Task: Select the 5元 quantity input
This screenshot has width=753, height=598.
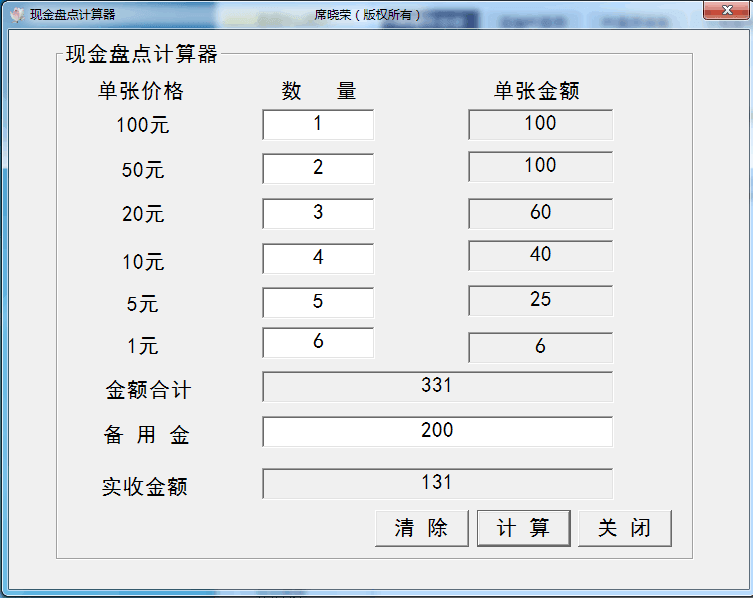Action: click(318, 302)
